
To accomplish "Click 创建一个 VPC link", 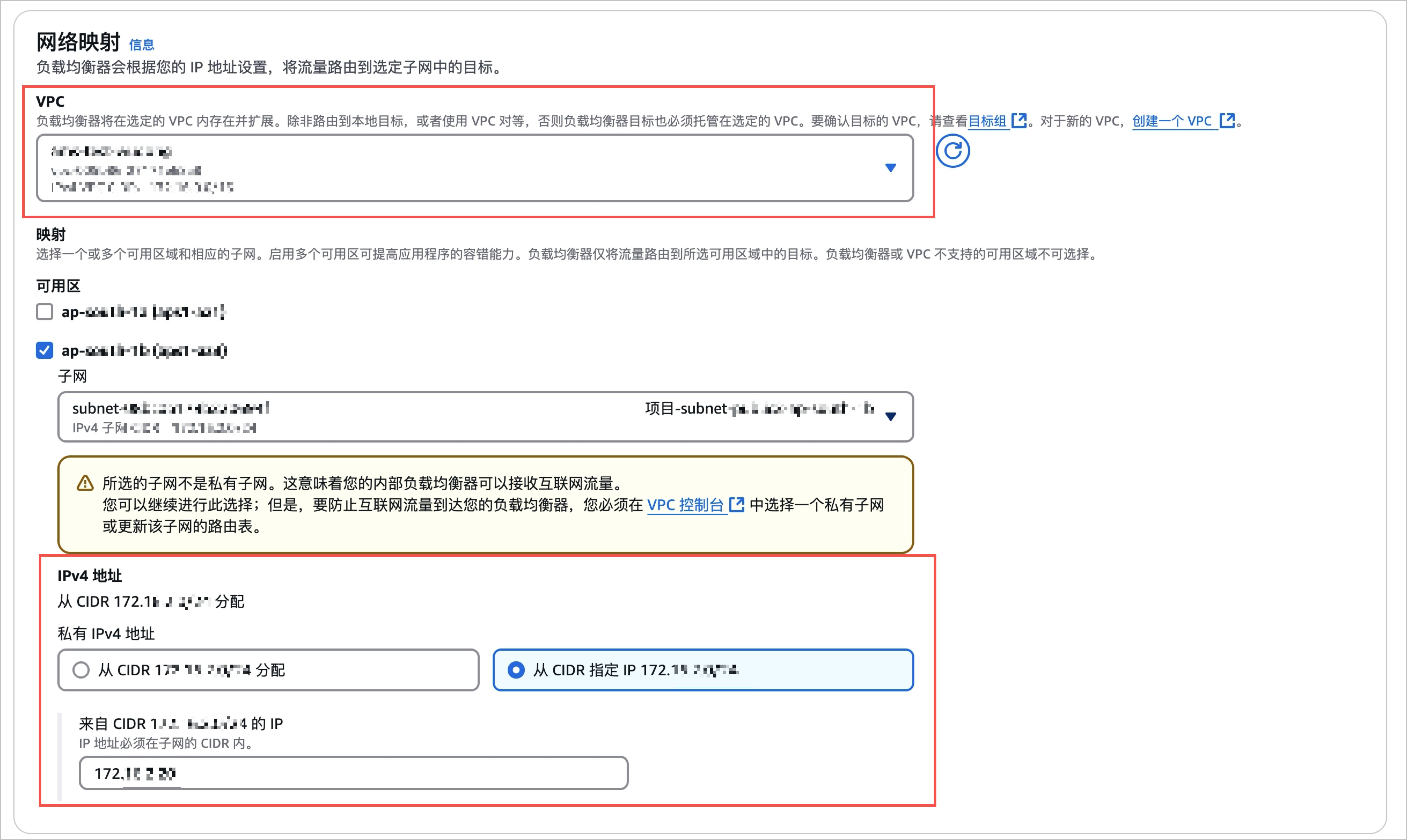I will pyautogui.click(x=1171, y=121).
